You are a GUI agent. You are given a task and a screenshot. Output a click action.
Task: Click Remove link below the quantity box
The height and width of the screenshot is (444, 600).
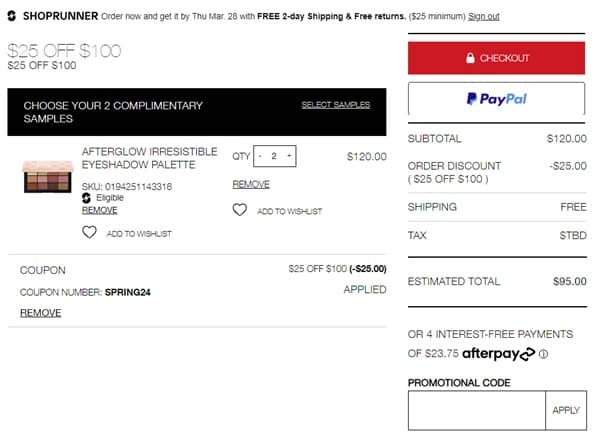250,184
